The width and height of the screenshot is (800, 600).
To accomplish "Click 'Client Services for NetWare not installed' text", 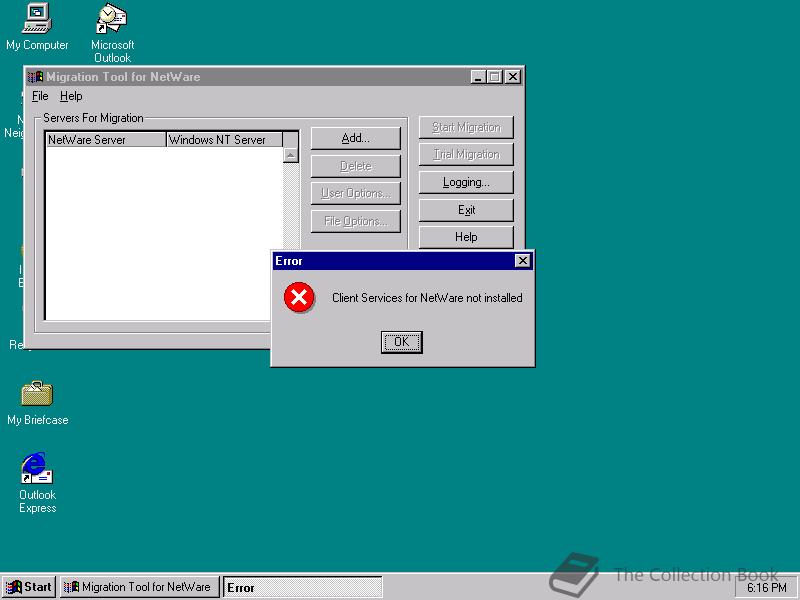I will click(427, 298).
